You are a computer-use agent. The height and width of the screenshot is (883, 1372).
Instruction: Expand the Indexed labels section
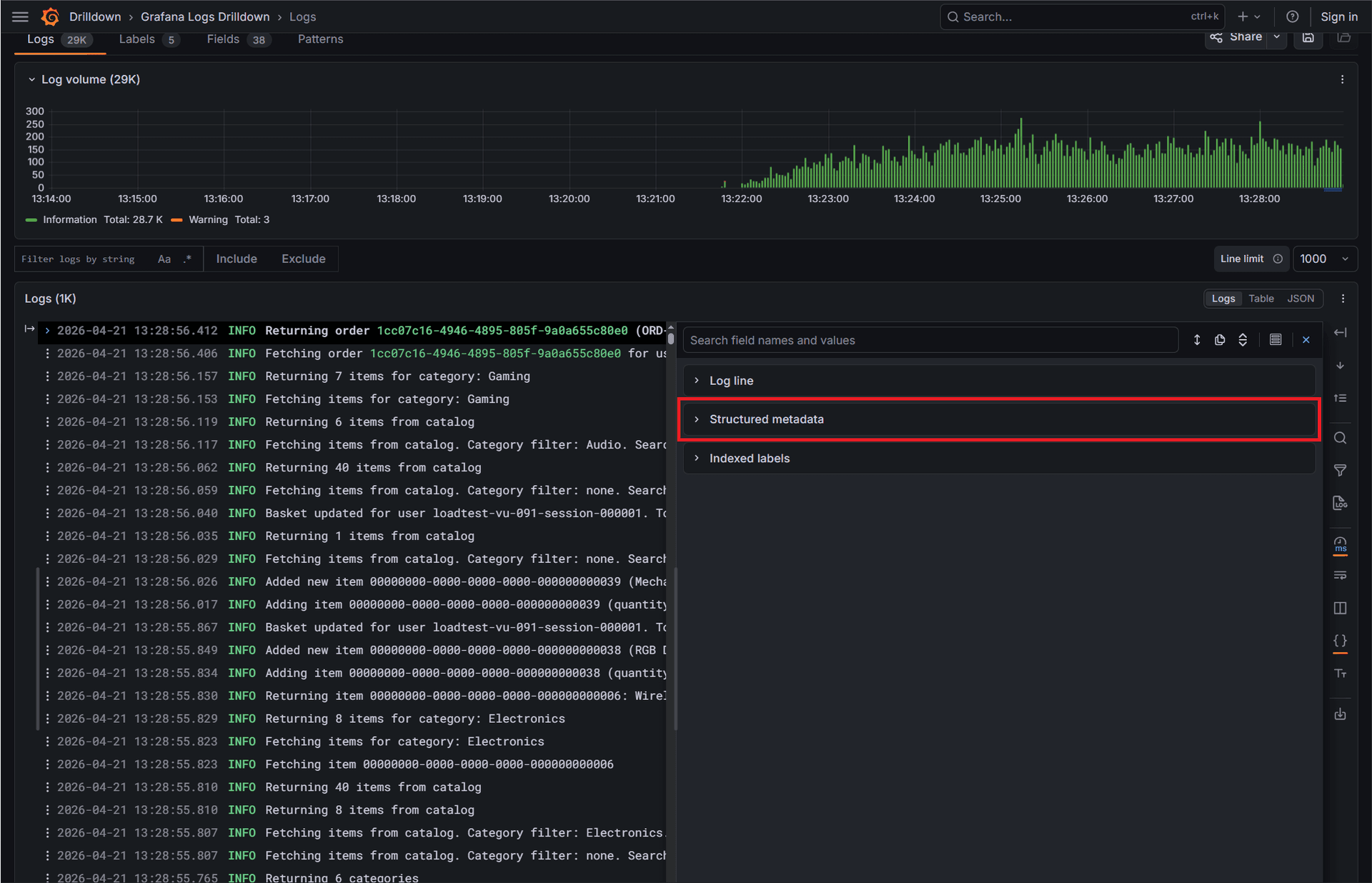click(750, 458)
